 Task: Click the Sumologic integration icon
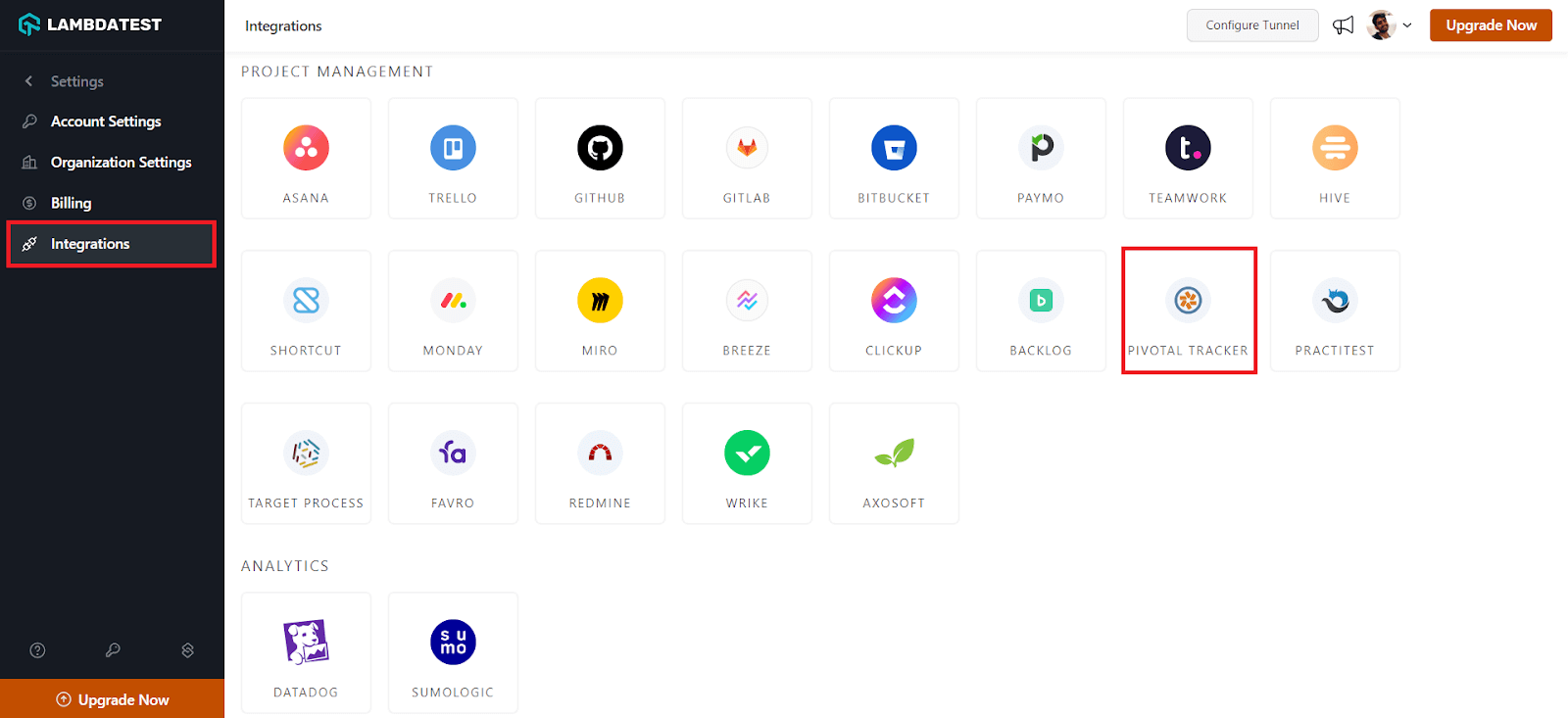[x=453, y=643]
